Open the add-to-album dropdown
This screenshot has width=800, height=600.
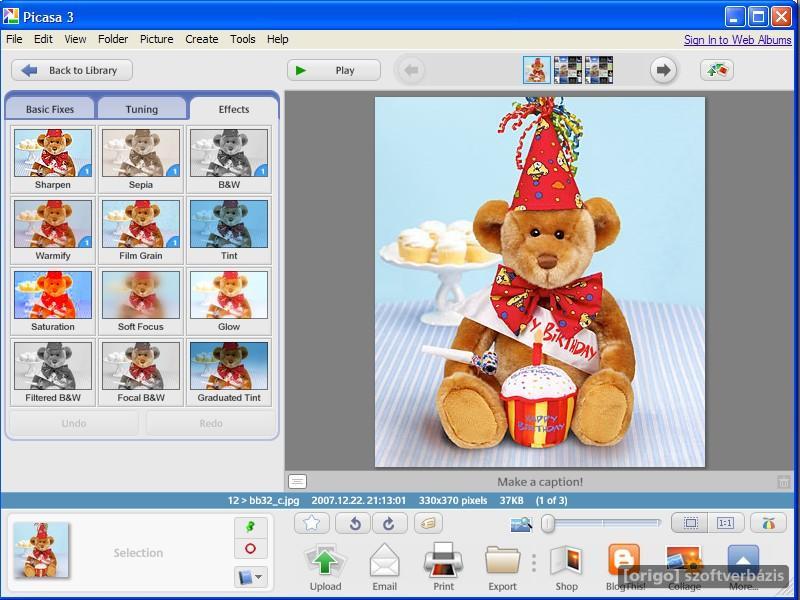251,577
